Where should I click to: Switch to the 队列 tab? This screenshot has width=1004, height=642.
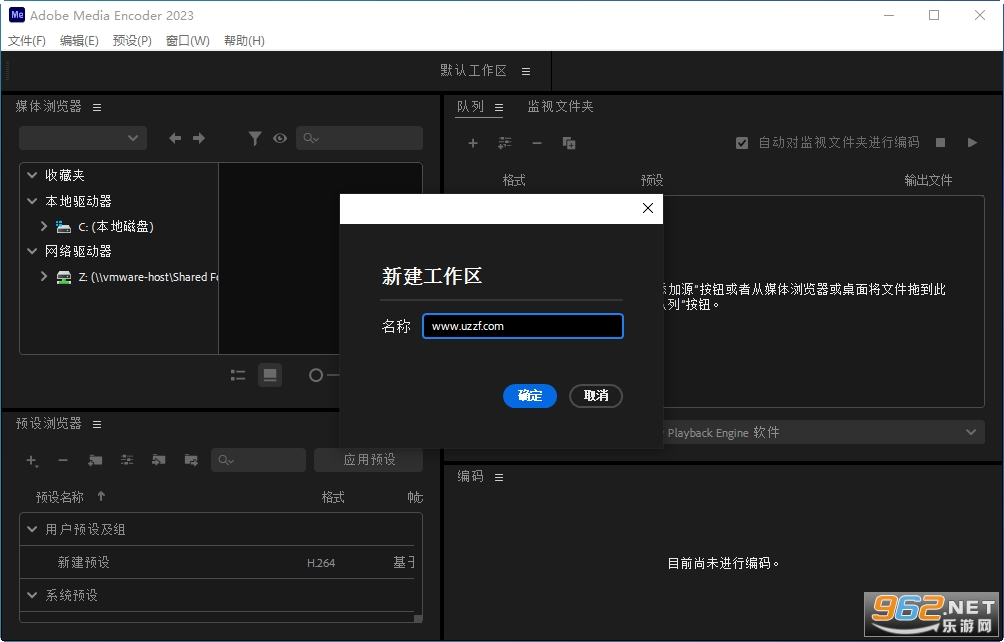tap(470, 107)
